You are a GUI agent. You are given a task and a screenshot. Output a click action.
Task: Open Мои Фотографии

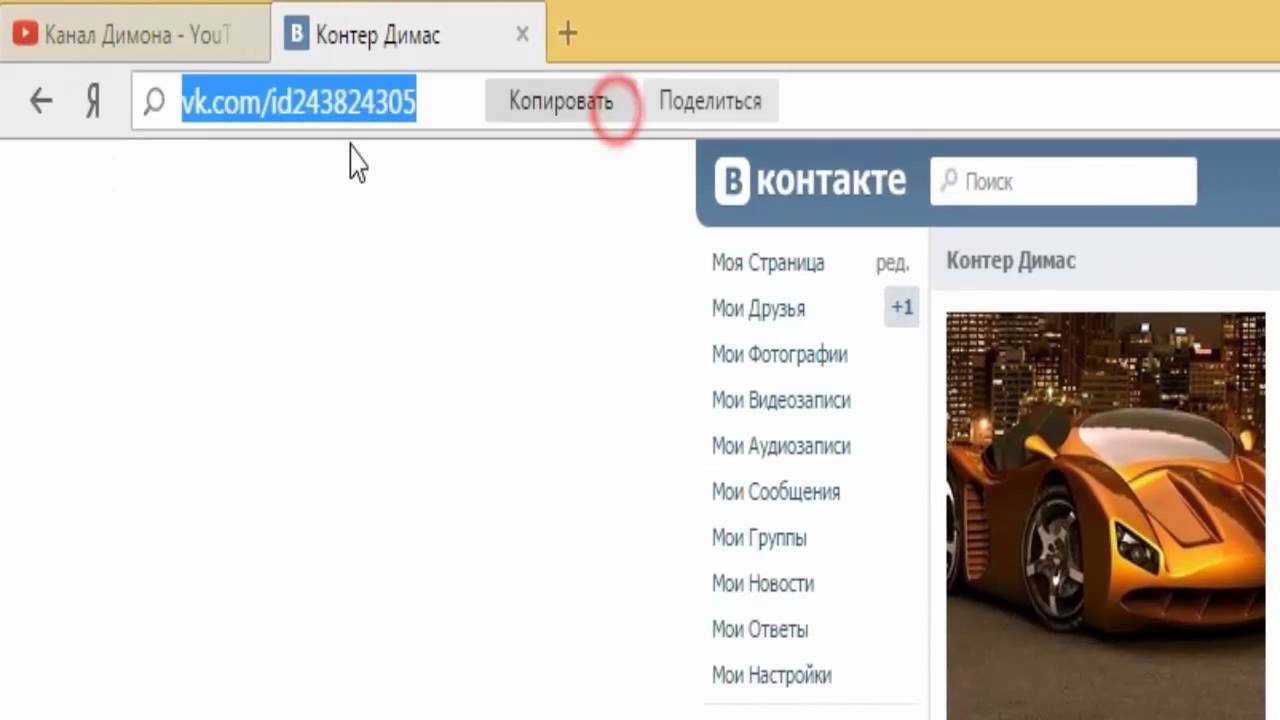[x=780, y=355]
